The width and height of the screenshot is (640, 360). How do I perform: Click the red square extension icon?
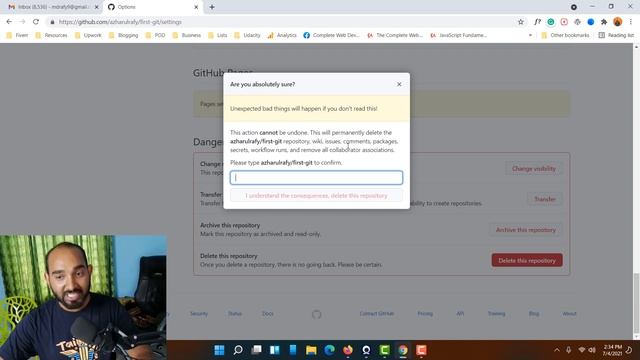[564, 22]
